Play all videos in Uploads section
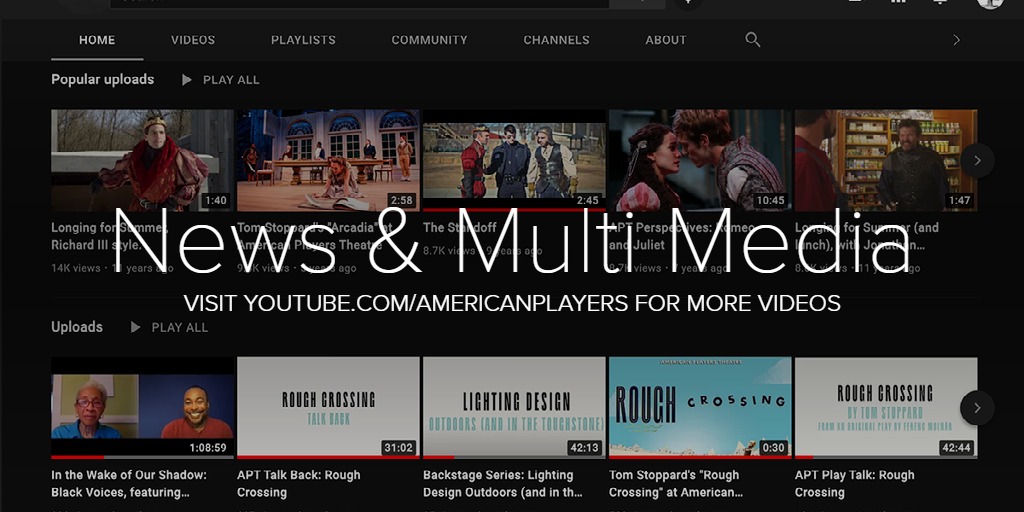The image size is (1024, 512). pos(170,327)
